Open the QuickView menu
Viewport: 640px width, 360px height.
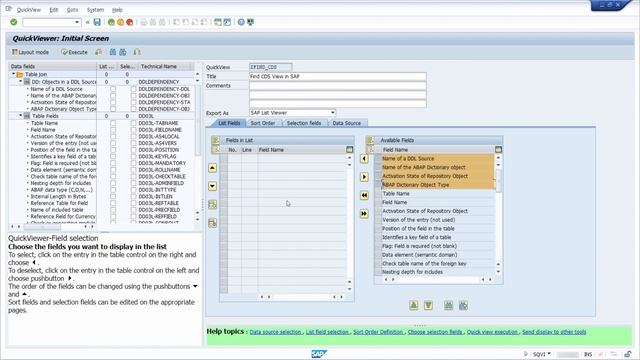(x=29, y=9)
